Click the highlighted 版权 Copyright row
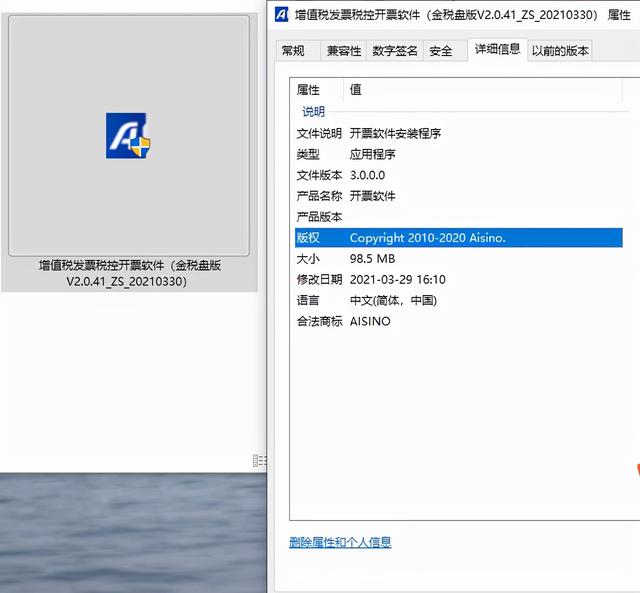The height and width of the screenshot is (593, 640). click(459, 238)
